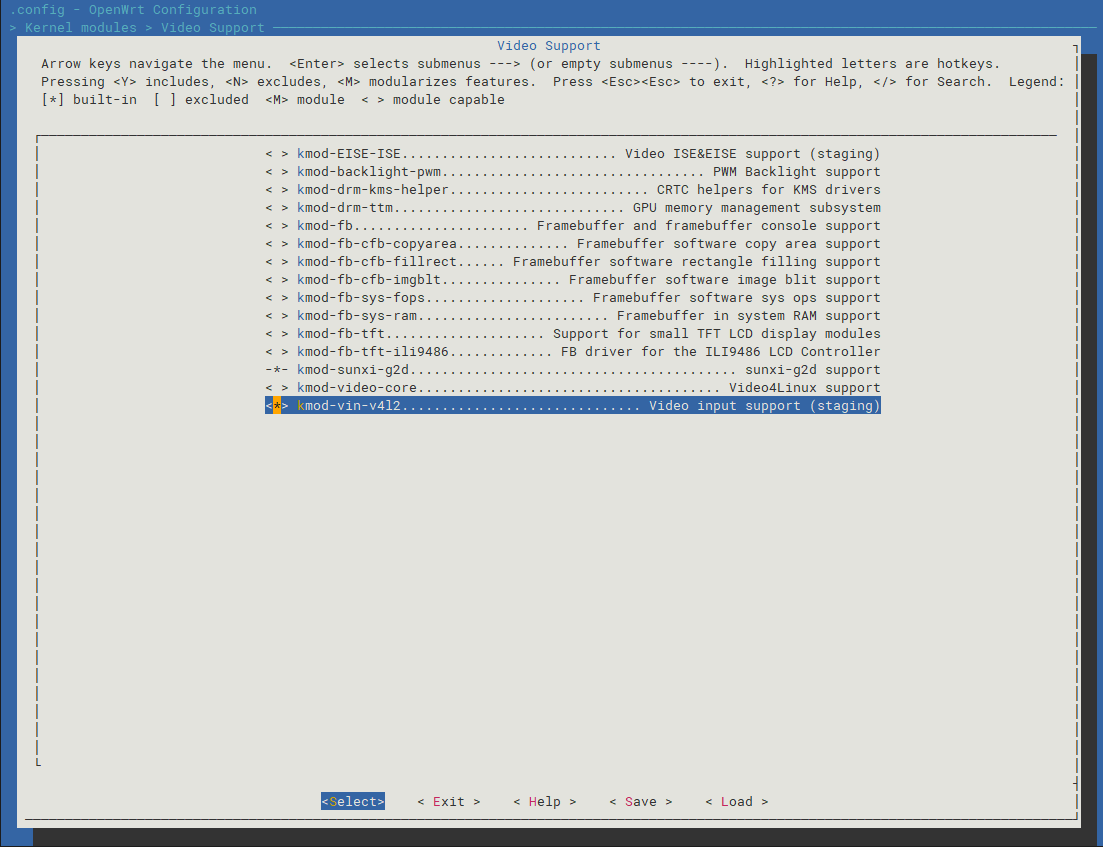Click the Exit button
The width and height of the screenshot is (1103, 847).
449,802
